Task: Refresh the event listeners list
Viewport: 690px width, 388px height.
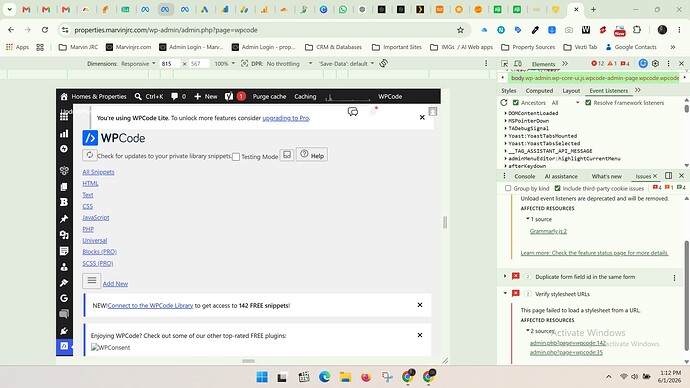Action: pyautogui.click(x=504, y=102)
